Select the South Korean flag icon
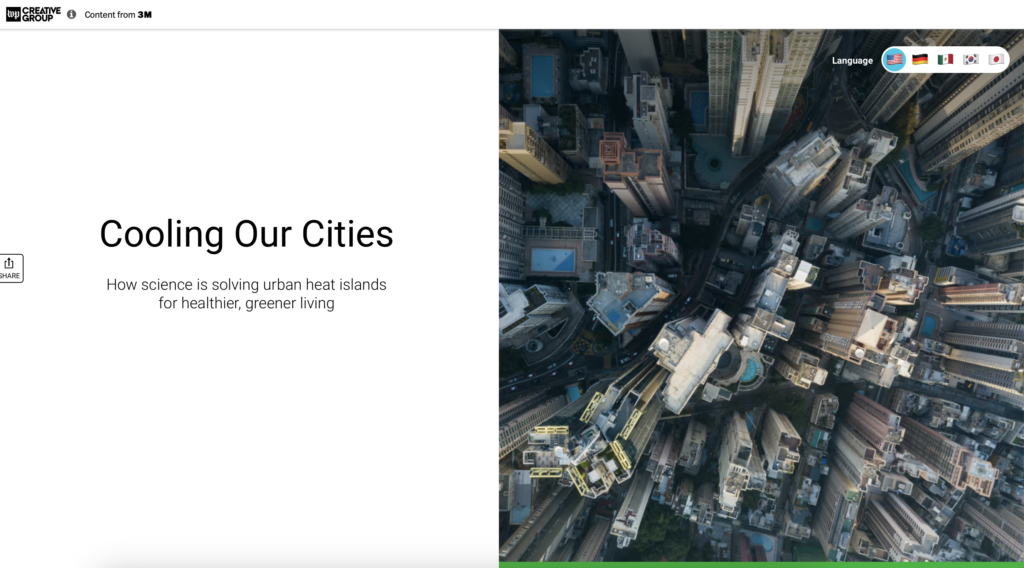Screen dimensions: 1024x568 click(970, 59)
